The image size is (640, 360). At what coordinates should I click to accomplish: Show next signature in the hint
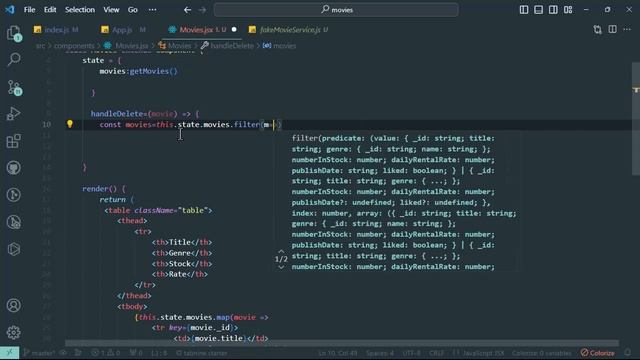pos(281,267)
